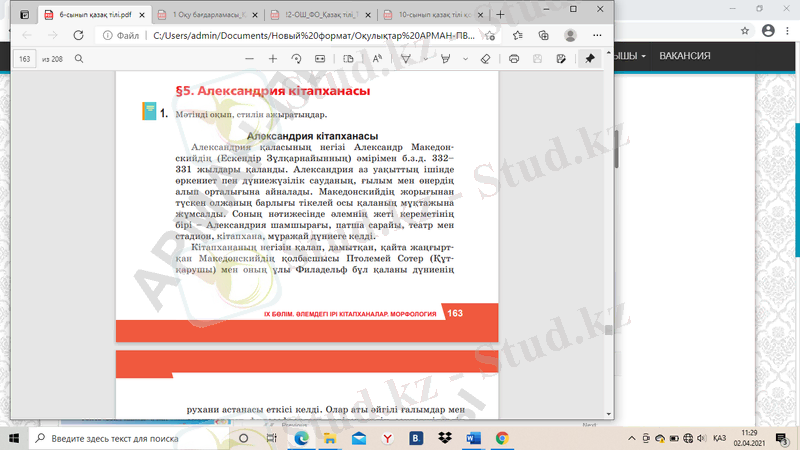Viewport: 800px width, 450px height.
Task: Rotate the PDF page
Action: (x=296, y=59)
